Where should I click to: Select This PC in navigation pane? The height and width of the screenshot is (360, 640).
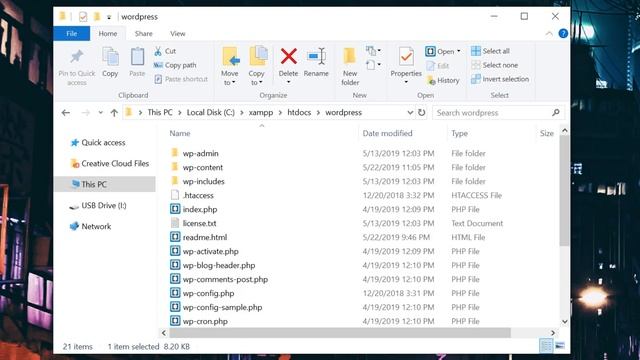coord(105,184)
